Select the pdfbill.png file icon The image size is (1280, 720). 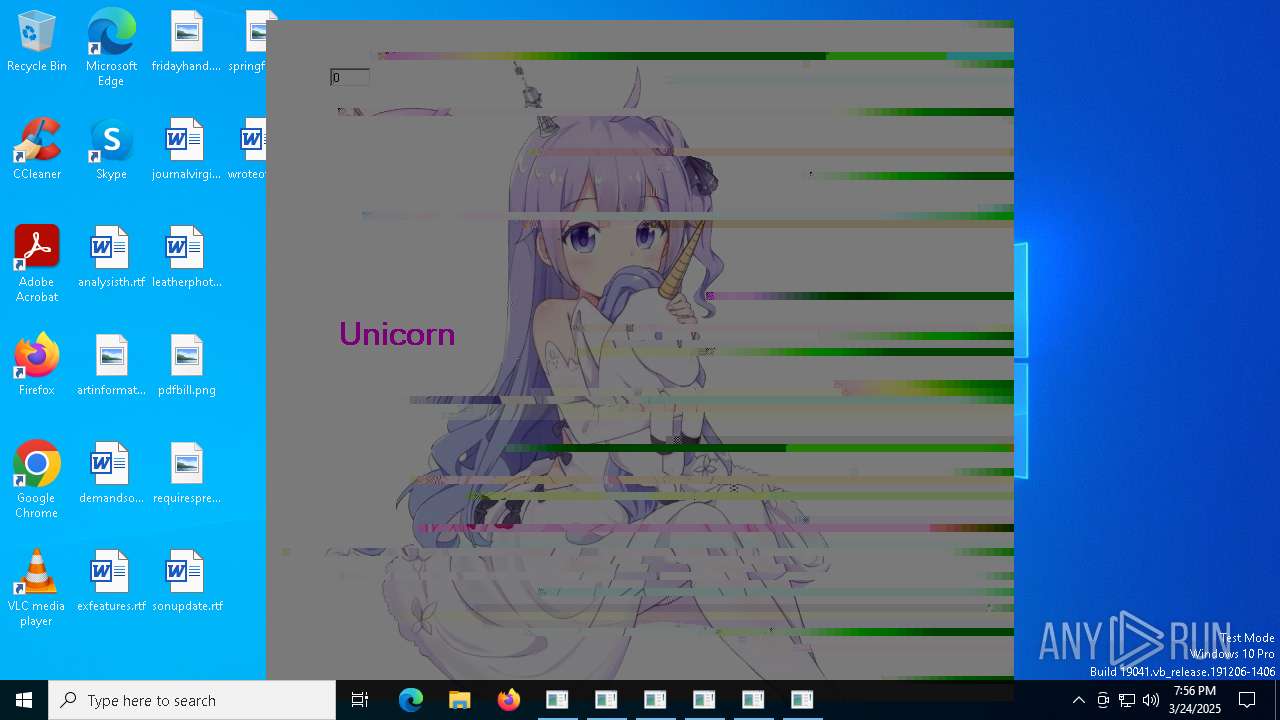[x=186, y=366]
